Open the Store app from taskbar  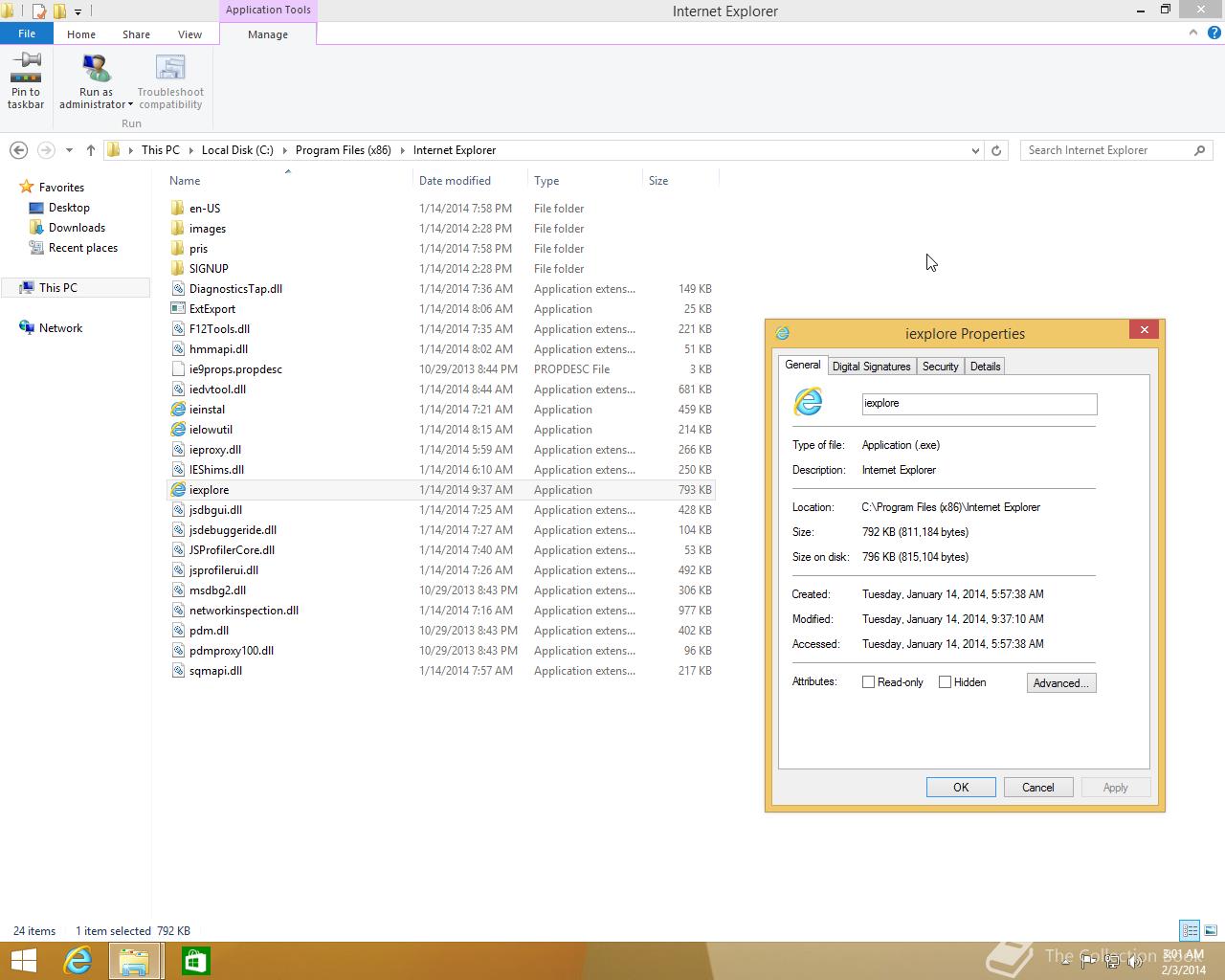coord(195,961)
